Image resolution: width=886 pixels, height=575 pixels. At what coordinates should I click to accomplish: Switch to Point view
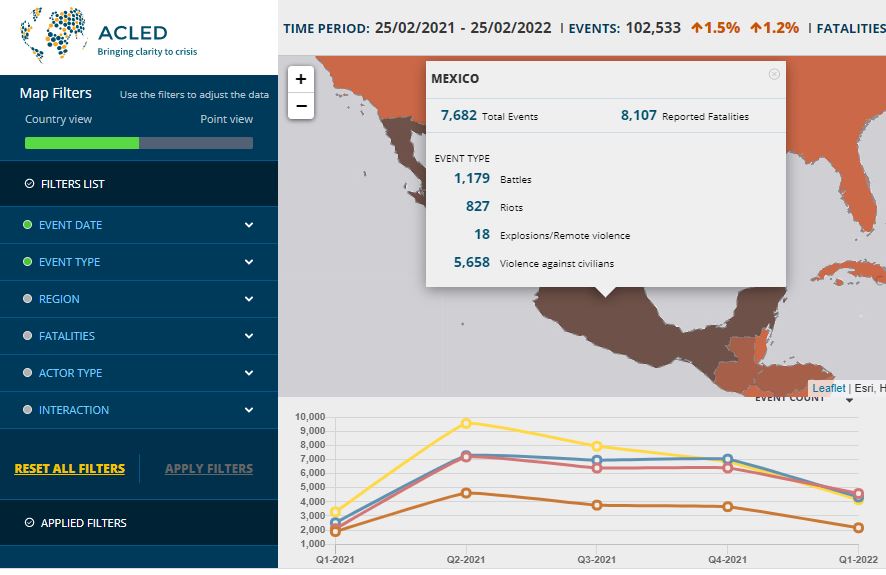point(226,119)
